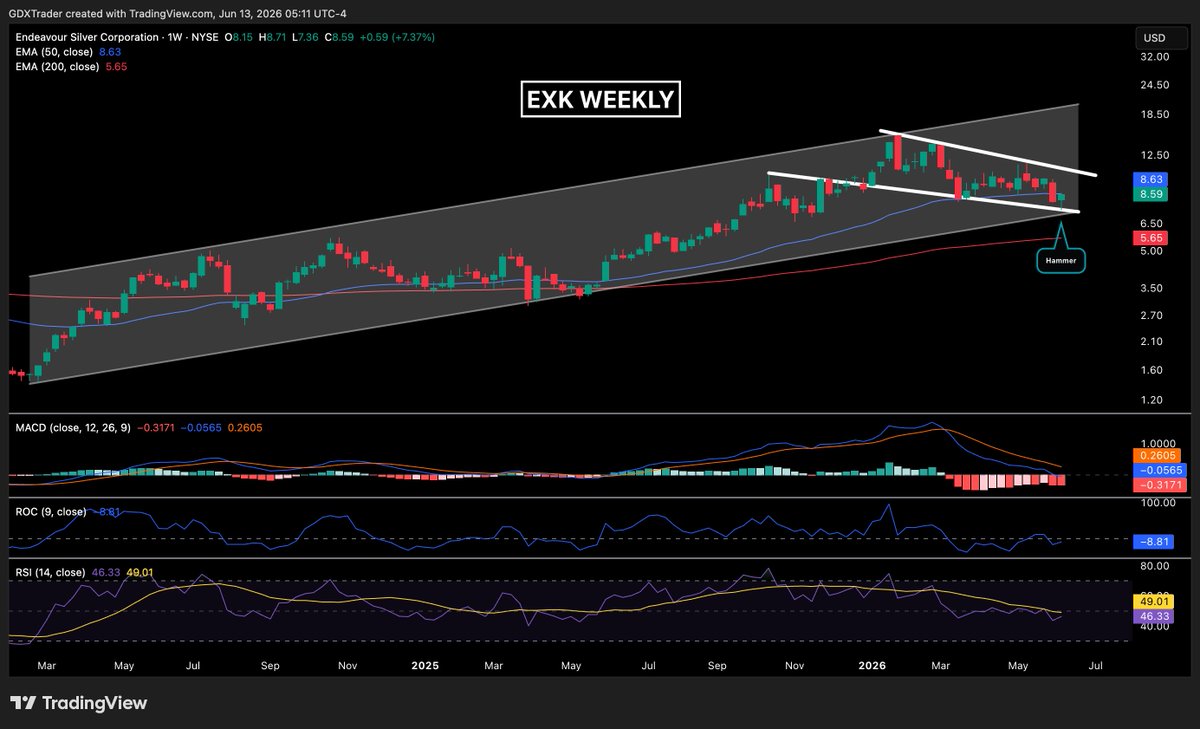The width and height of the screenshot is (1200, 729).
Task: Click the 80.00 label on RSI scale
Action: [1155, 565]
